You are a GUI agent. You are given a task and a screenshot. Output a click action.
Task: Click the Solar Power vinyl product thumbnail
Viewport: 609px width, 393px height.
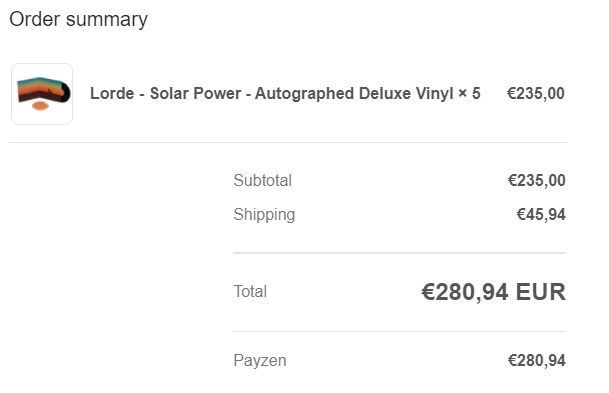tap(42, 94)
